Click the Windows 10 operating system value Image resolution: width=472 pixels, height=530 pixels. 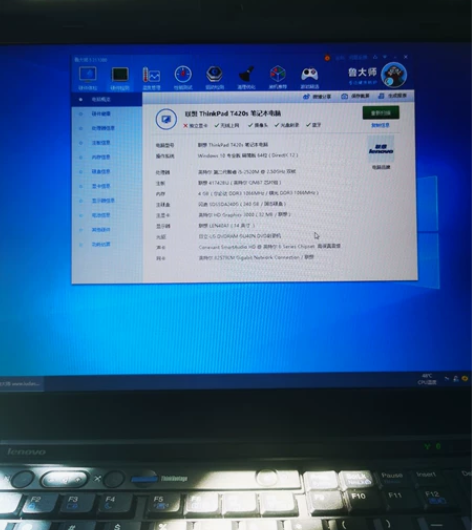[x=248, y=155]
